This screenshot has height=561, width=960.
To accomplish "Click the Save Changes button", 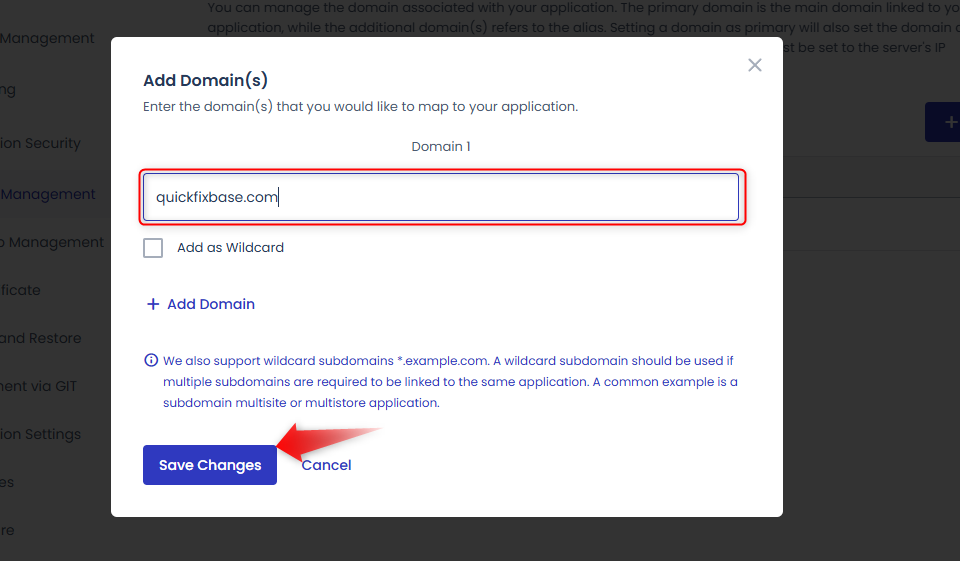I will [210, 465].
